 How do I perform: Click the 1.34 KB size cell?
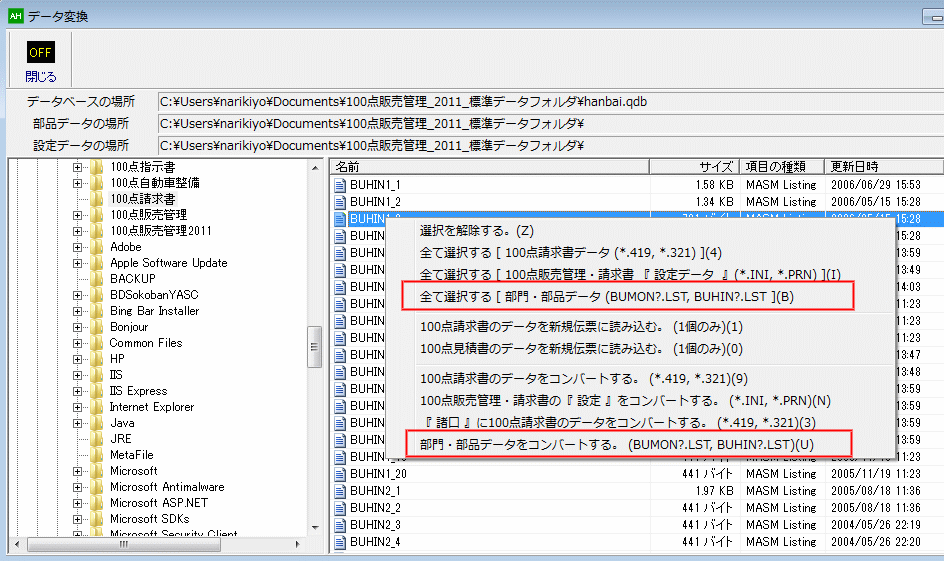point(714,202)
